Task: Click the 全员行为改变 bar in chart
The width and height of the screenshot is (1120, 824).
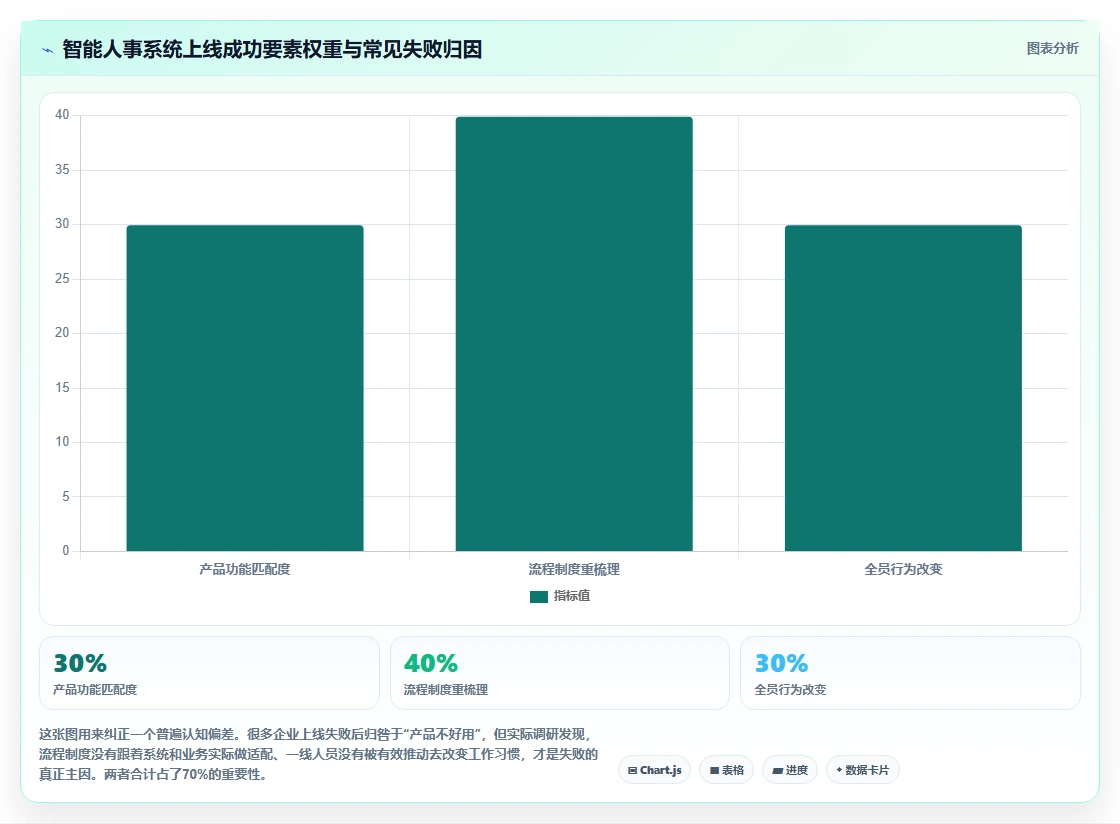Action: click(904, 388)
